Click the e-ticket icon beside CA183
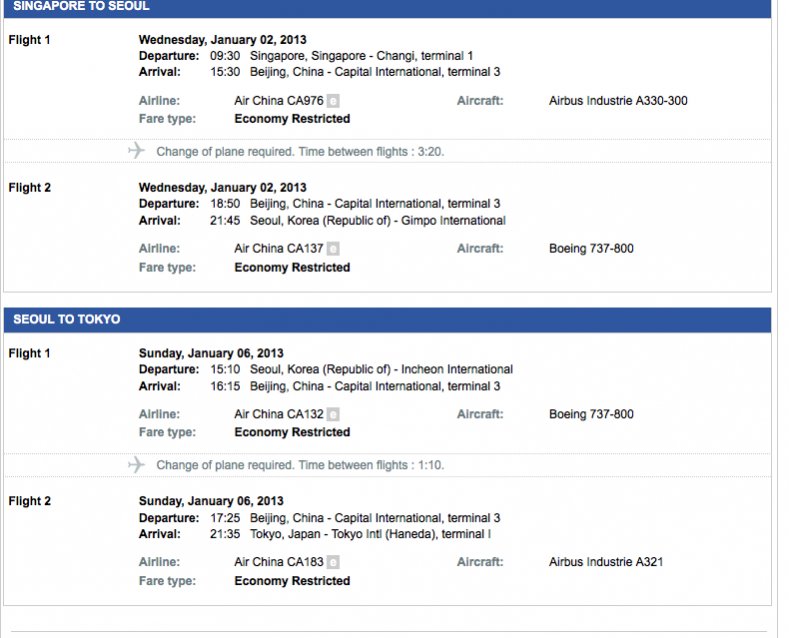This screenshot has height=638, width=789. point(333,562)
